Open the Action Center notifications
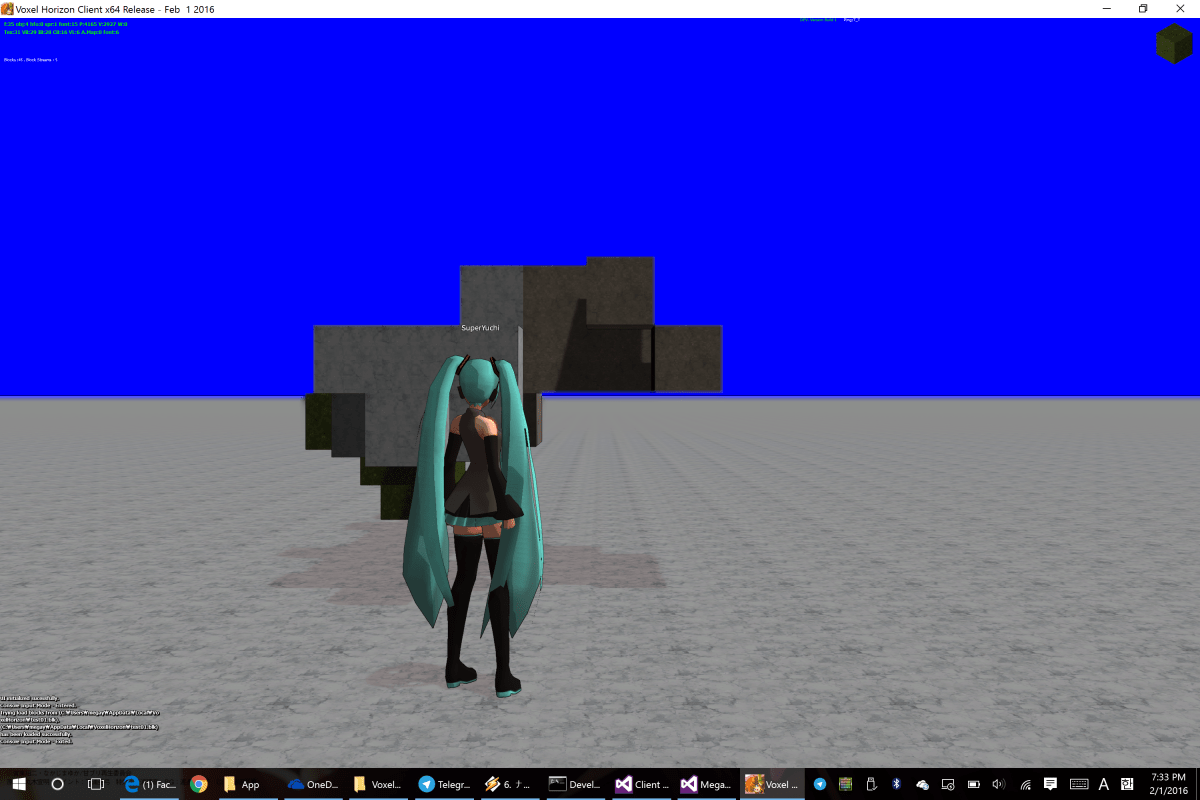This screenshot has height=800, width=1200. point(1050,784)
